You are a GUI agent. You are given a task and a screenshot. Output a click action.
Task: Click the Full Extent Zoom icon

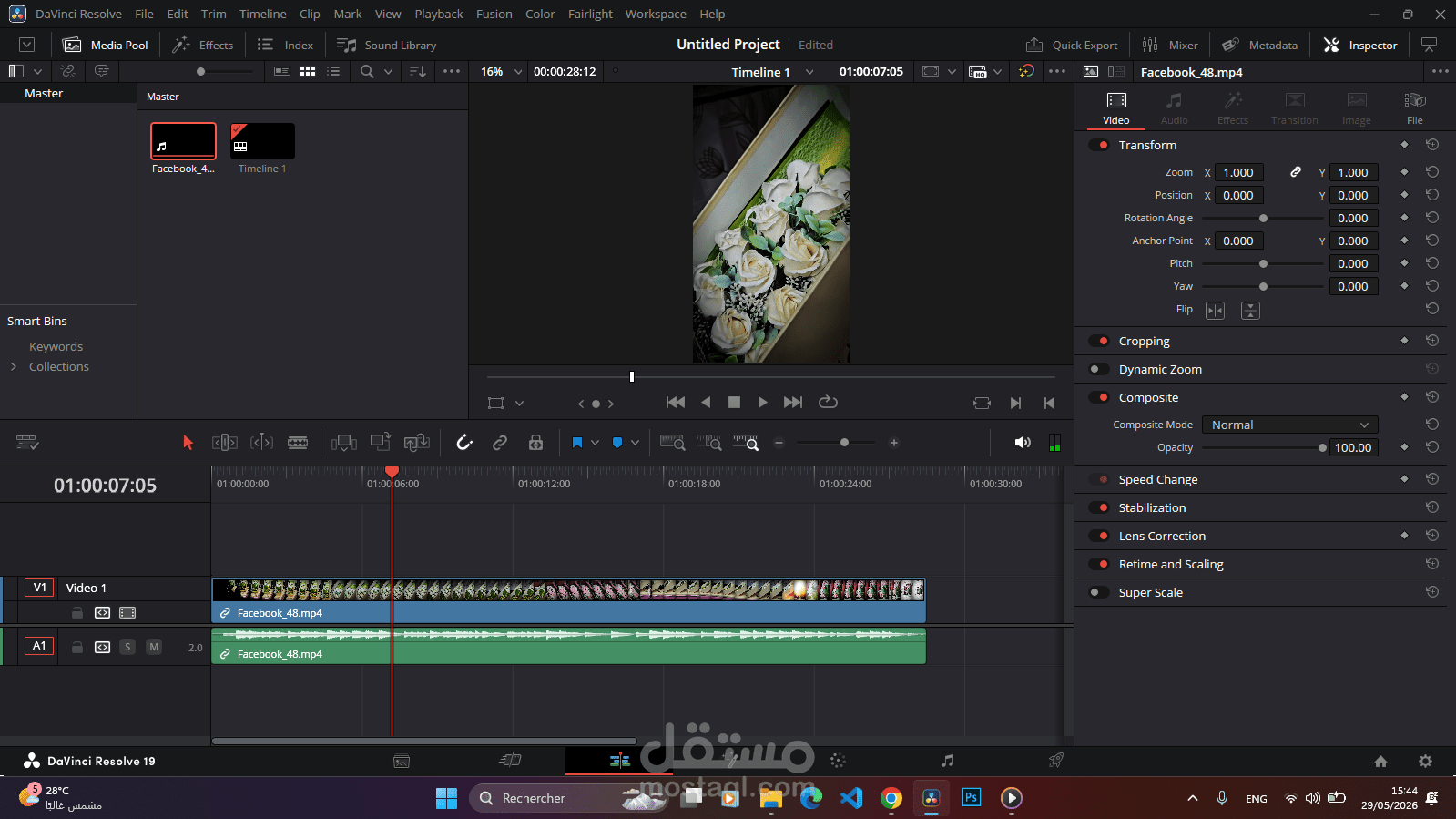(x=672, y=443)
